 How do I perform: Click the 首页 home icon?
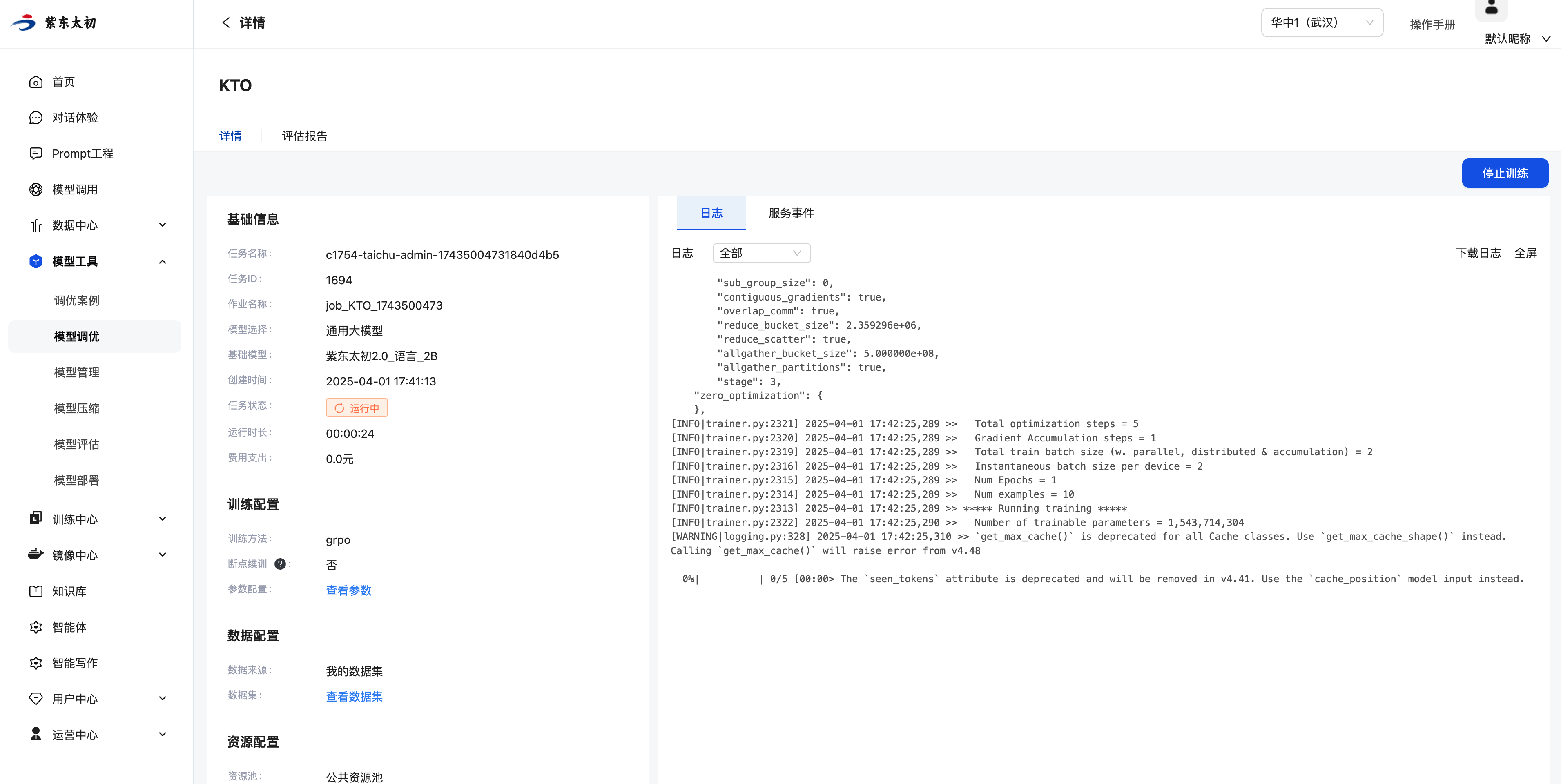coord(36,82)
